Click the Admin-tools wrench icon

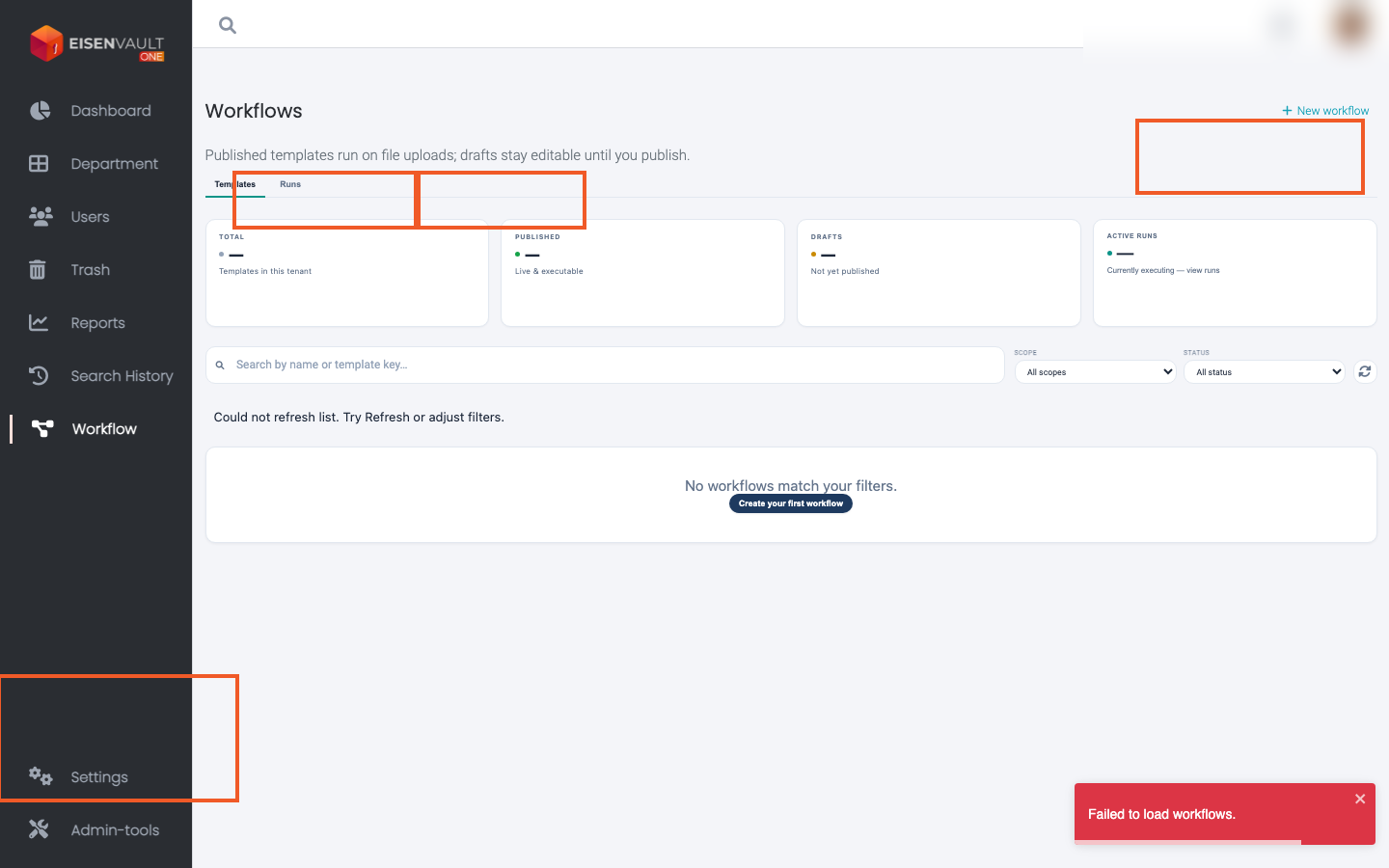(x=39, y=829)
